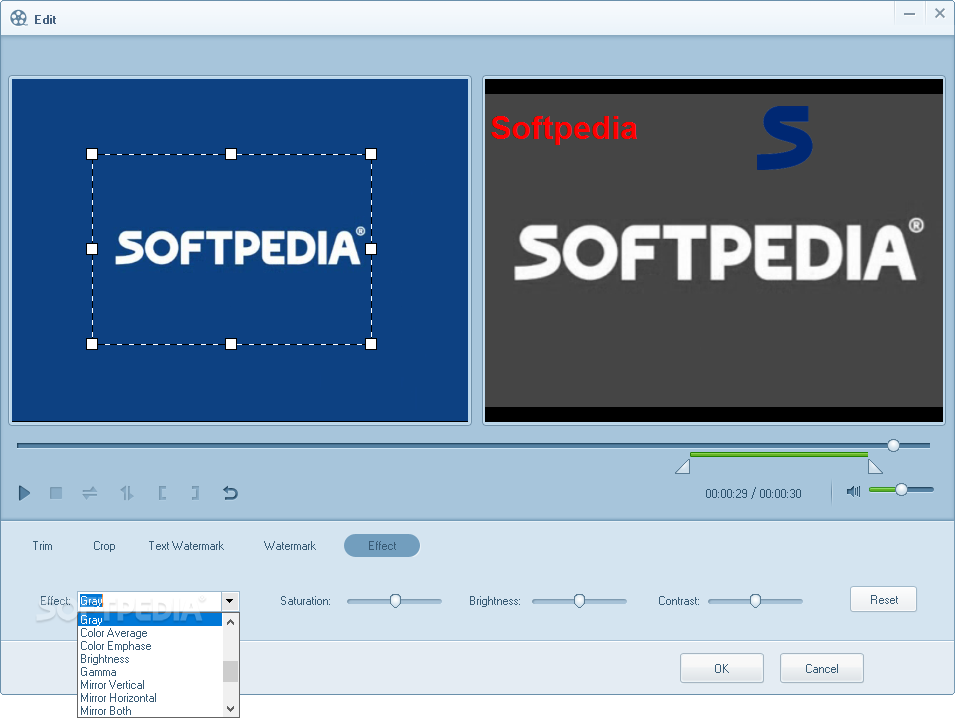Set trim end bracket marker
The height and width of the screenshot is (718, 955).
tap(196, 493)
